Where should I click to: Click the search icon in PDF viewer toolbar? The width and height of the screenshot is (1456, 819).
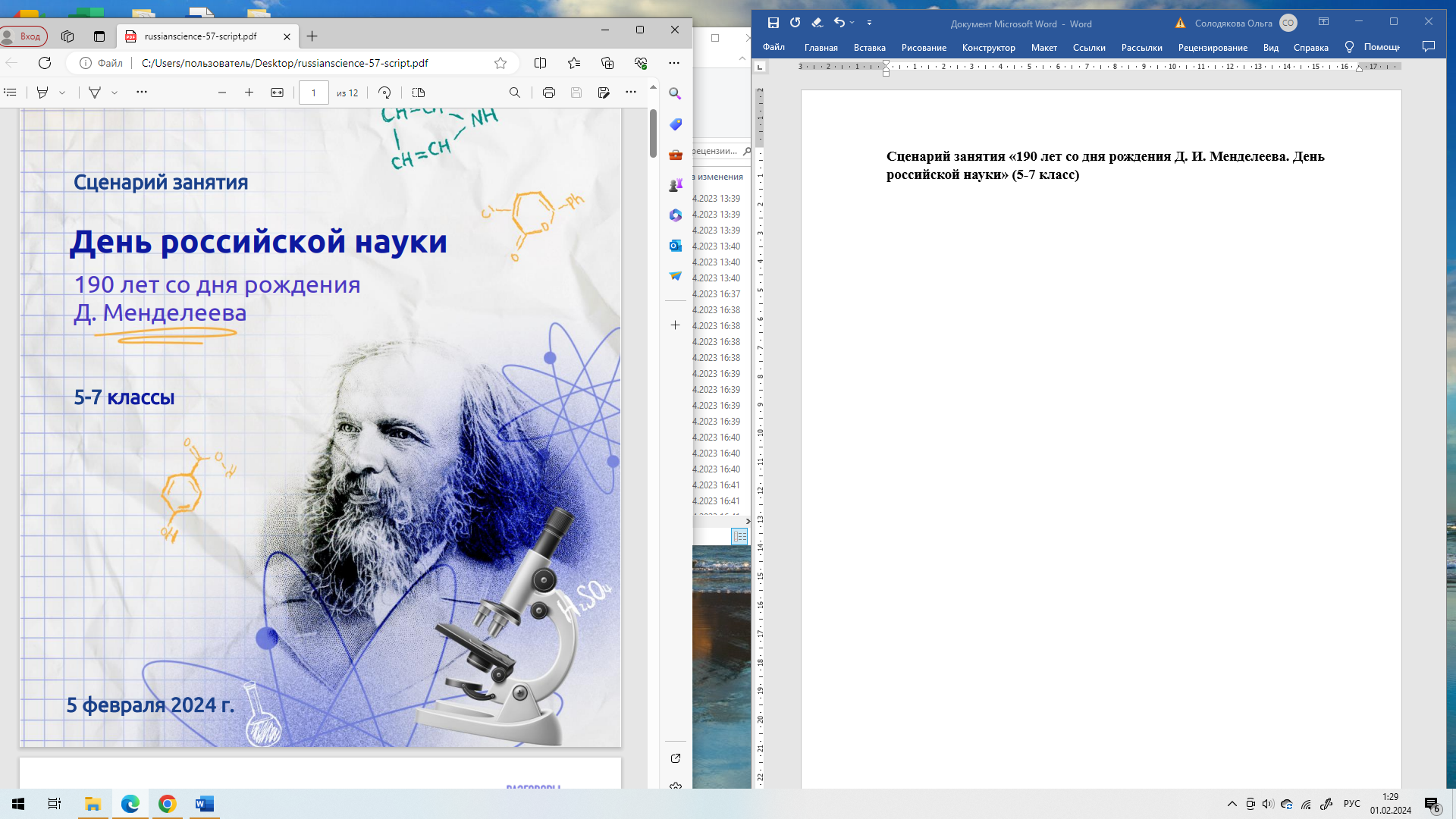pos(514,92)
